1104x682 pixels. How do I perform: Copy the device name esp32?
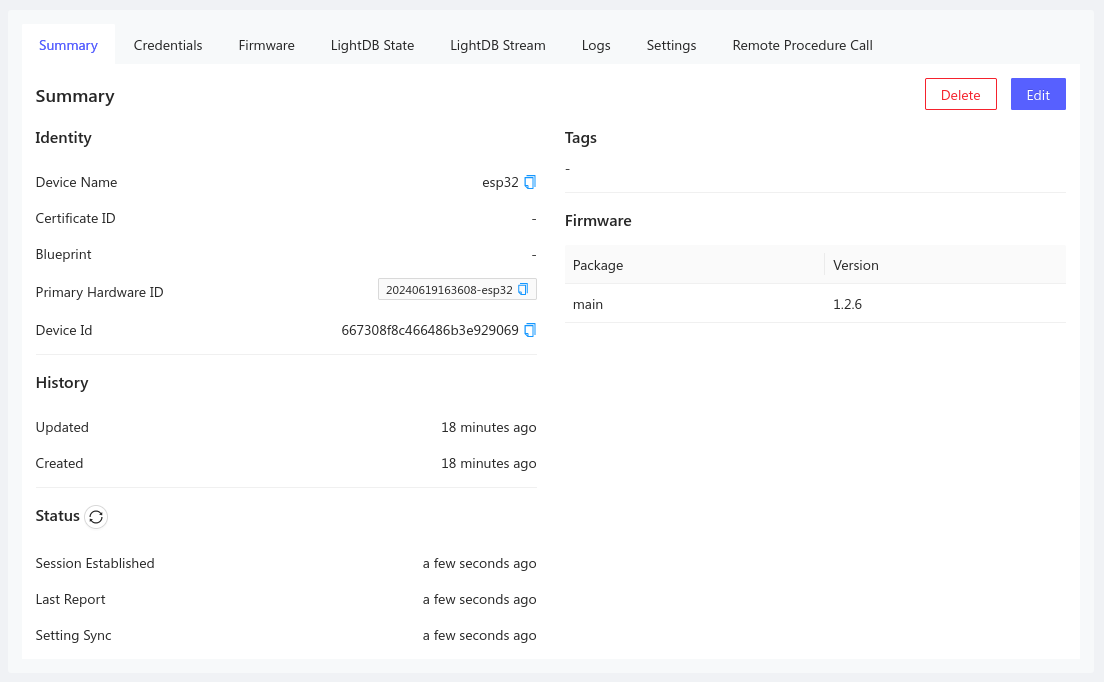[529, 182]
